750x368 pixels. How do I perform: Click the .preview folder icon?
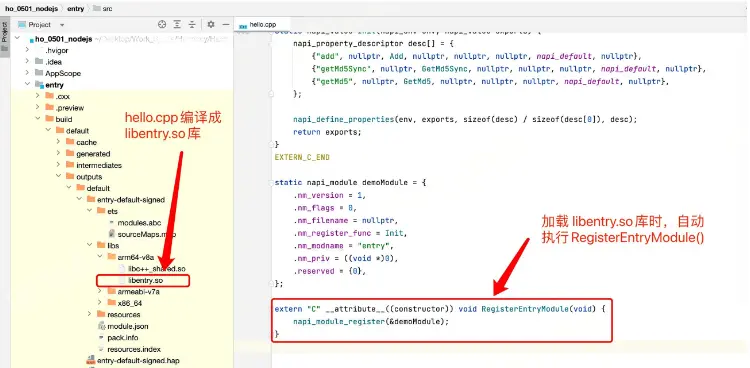[x=49, y=107]
